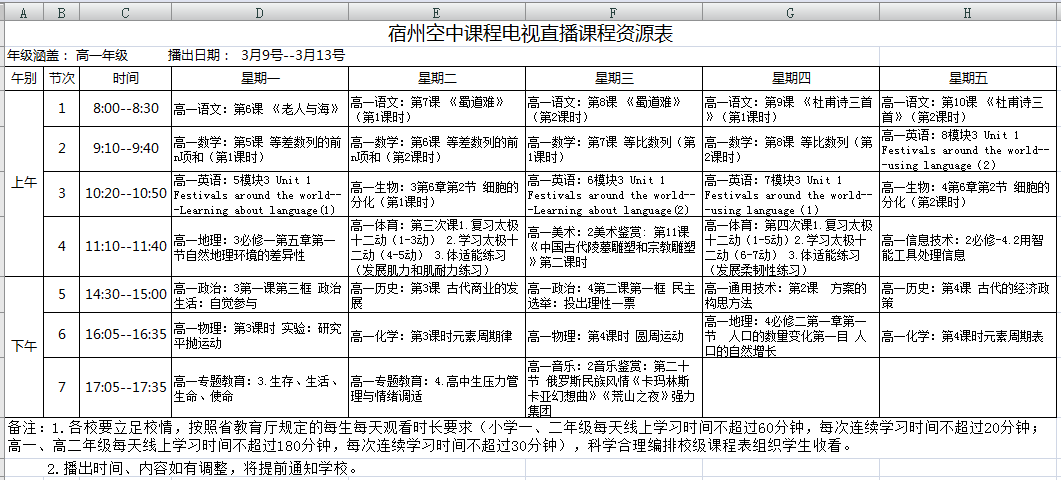Screen dimensions: 1061x480
Task: Select the 星期一 header cell
Action: coord(260,78)
